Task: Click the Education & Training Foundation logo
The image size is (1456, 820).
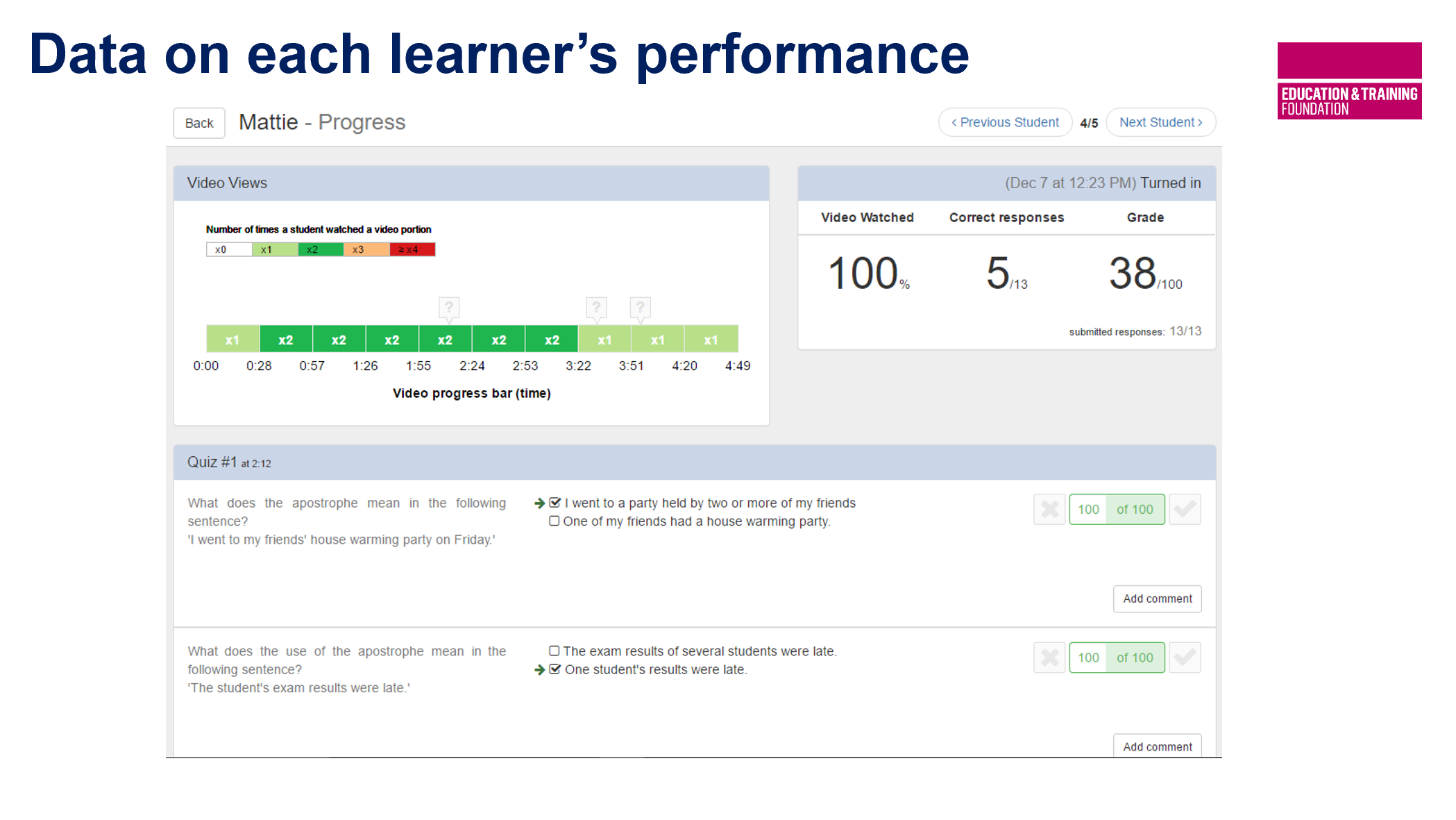Action: pos(1349,81)
